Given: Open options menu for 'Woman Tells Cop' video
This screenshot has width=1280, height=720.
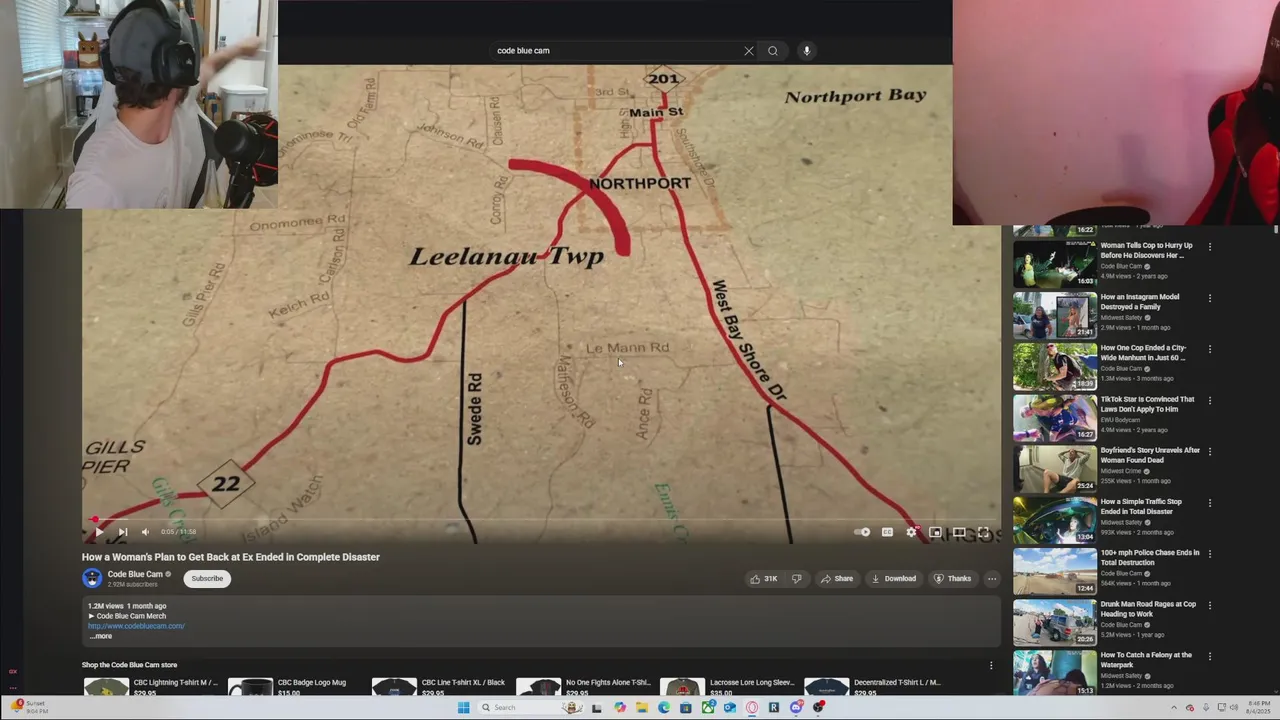Looking at the screenshot, I should 1209,247.
